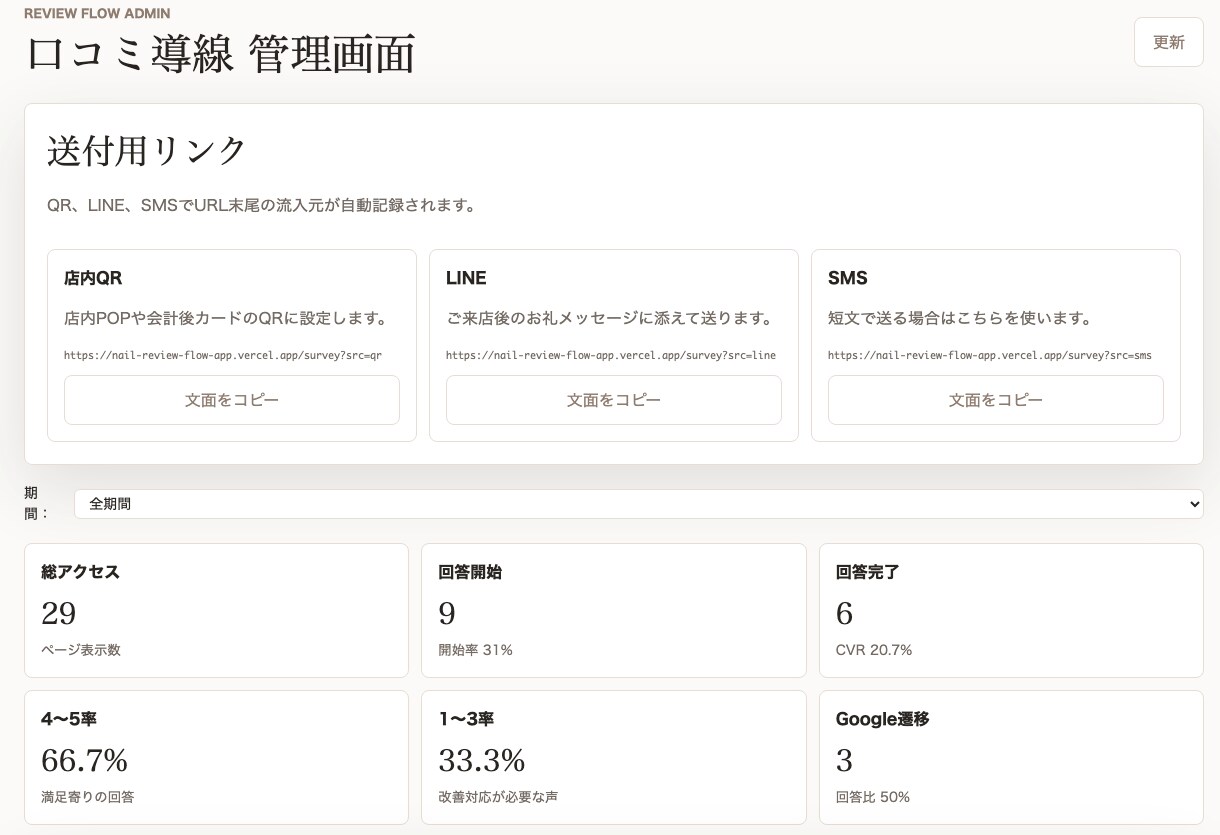Viewport: 1220px width, 835px height.
Task: Click the QR、LINE、SMS自動記録 explanation text
Action: [261, 206]
